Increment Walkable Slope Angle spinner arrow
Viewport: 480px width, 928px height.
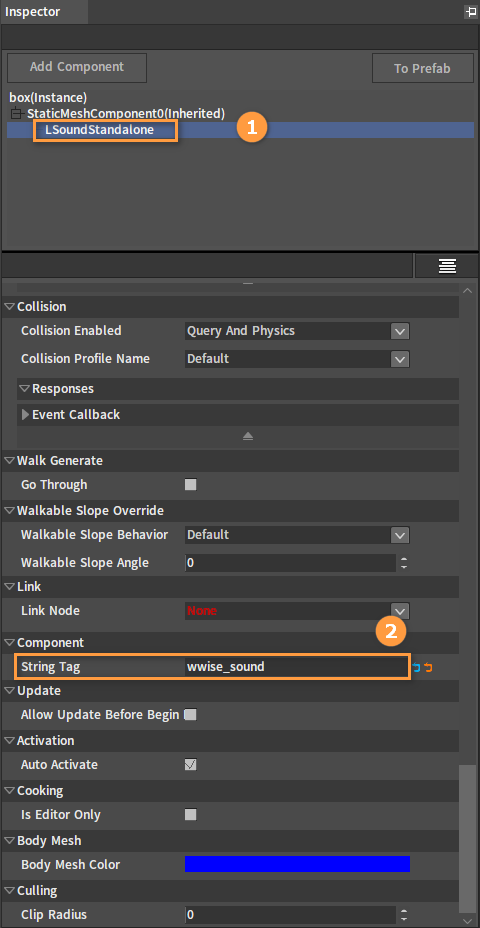pos(404,559)
